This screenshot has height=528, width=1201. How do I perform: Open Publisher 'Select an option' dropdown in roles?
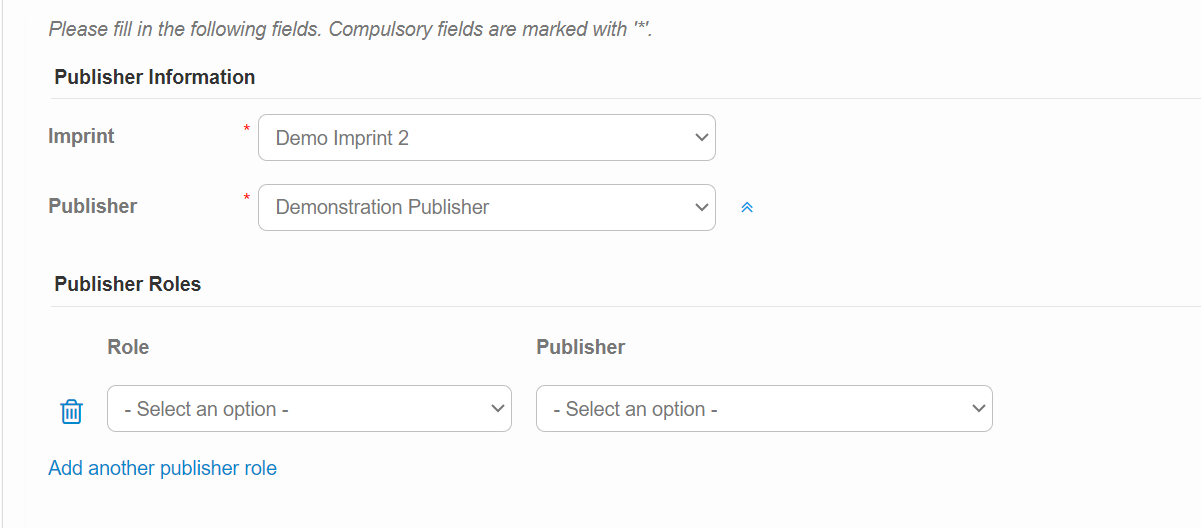point(764,408)
